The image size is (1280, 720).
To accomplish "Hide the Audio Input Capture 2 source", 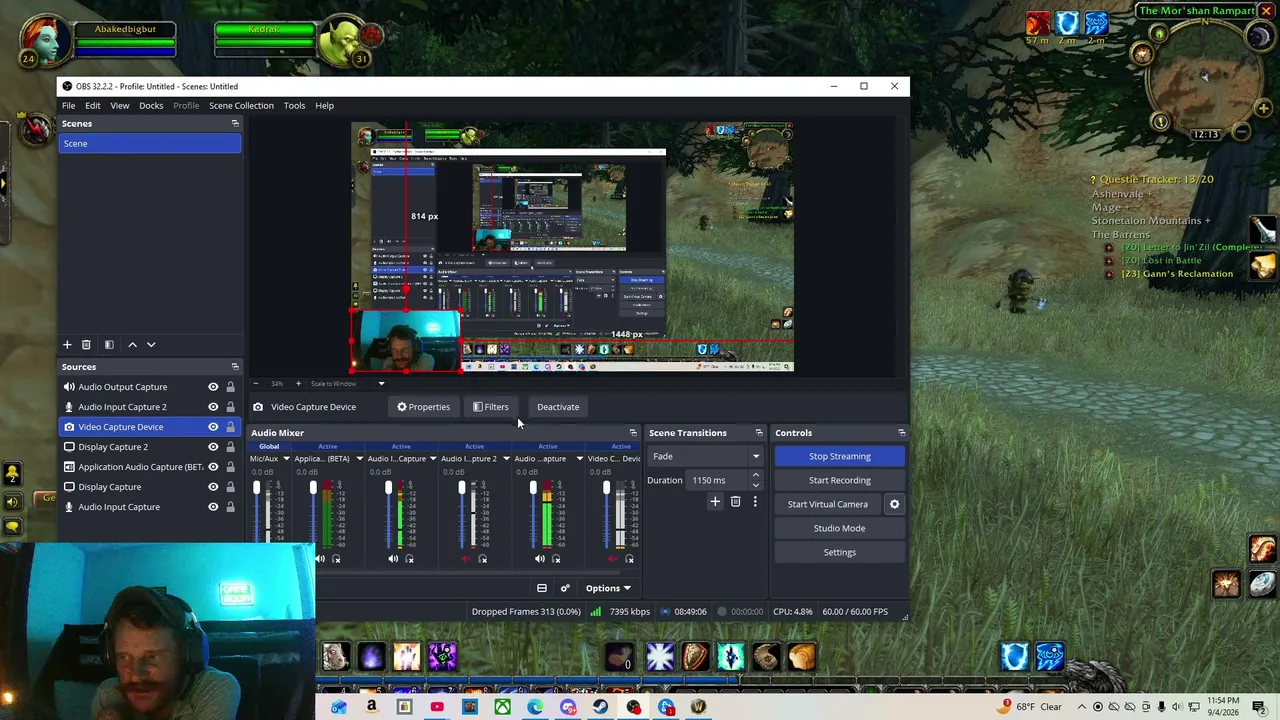I will click(x=213, y=407).
